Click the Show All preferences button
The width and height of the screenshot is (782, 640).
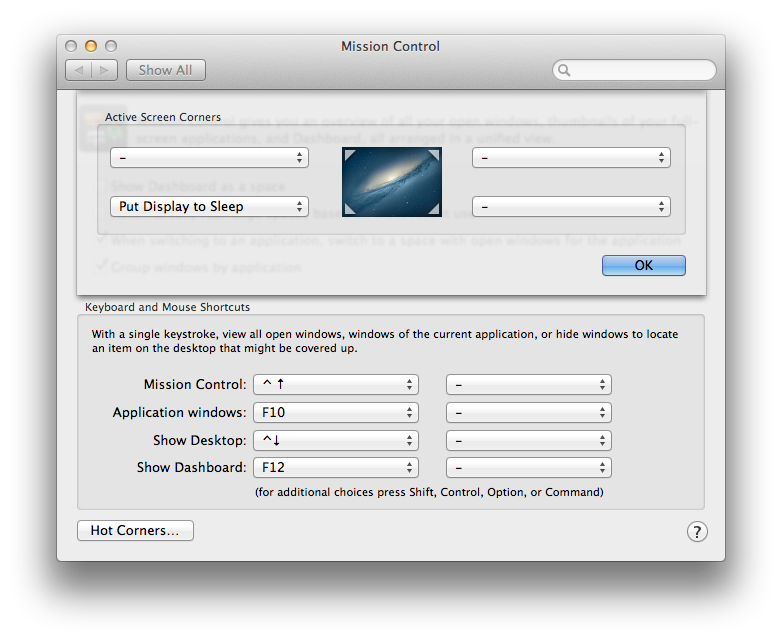tap(165, 70)
